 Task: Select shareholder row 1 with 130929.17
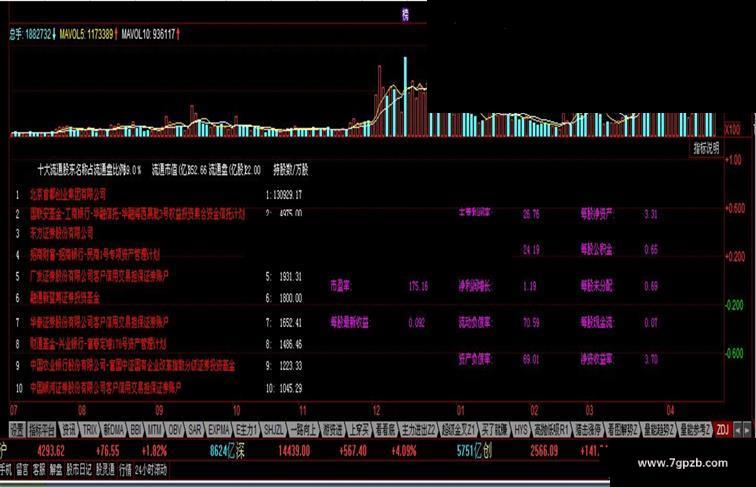159,195
